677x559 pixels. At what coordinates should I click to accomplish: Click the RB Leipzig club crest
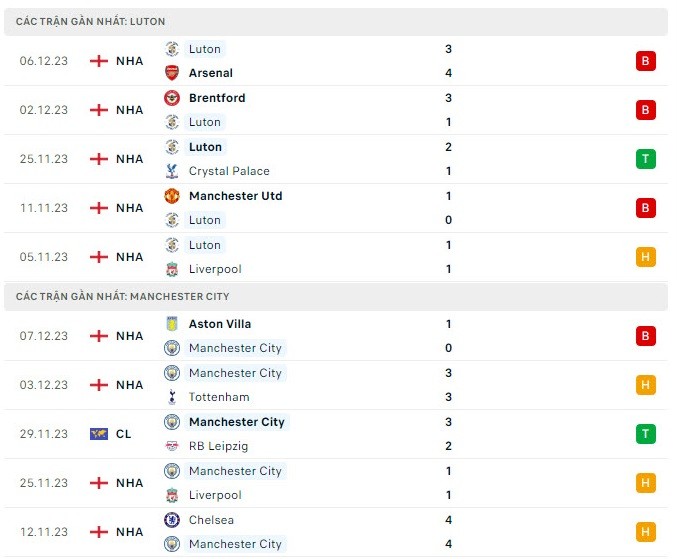[x=172, y=446]
